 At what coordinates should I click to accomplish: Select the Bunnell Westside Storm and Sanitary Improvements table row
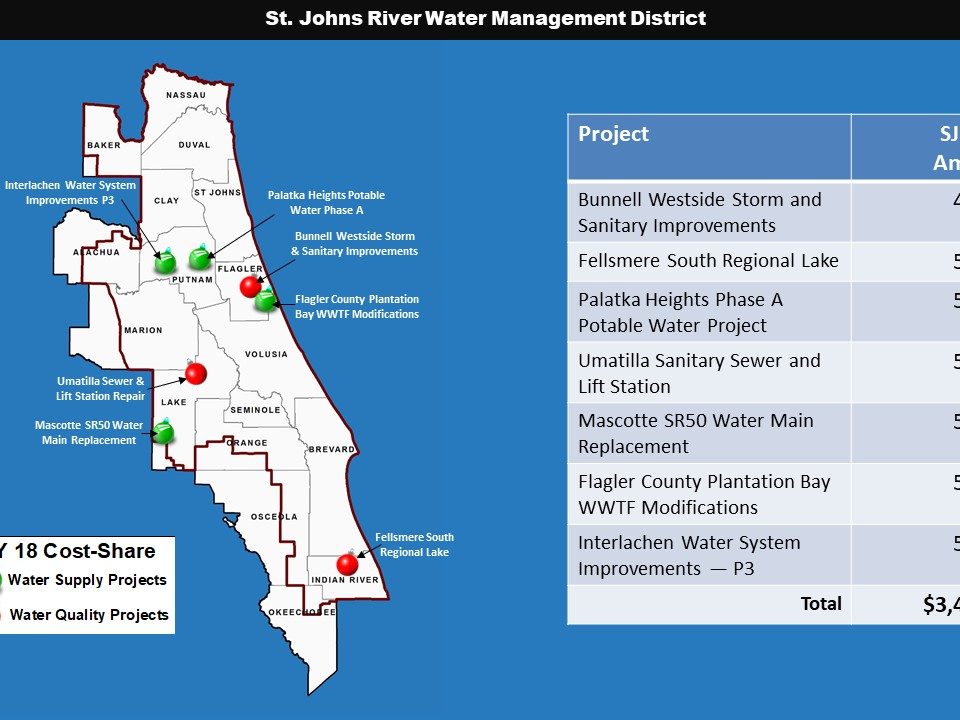click(763, 212)
